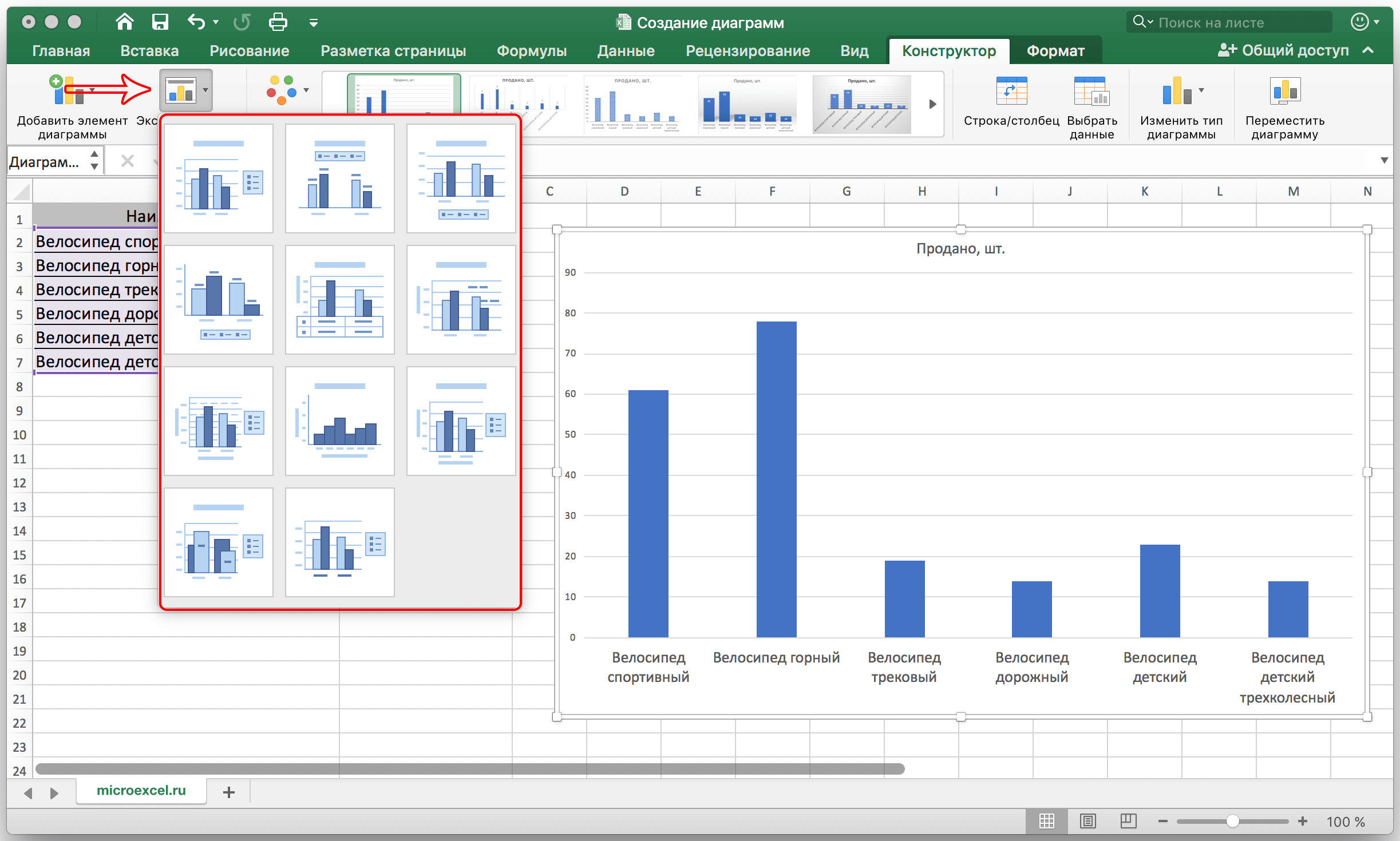This screenshot has height=841, width=1400.
Task: Switch to Normal grid view in status bar
Action: [x=1047, y=822]
